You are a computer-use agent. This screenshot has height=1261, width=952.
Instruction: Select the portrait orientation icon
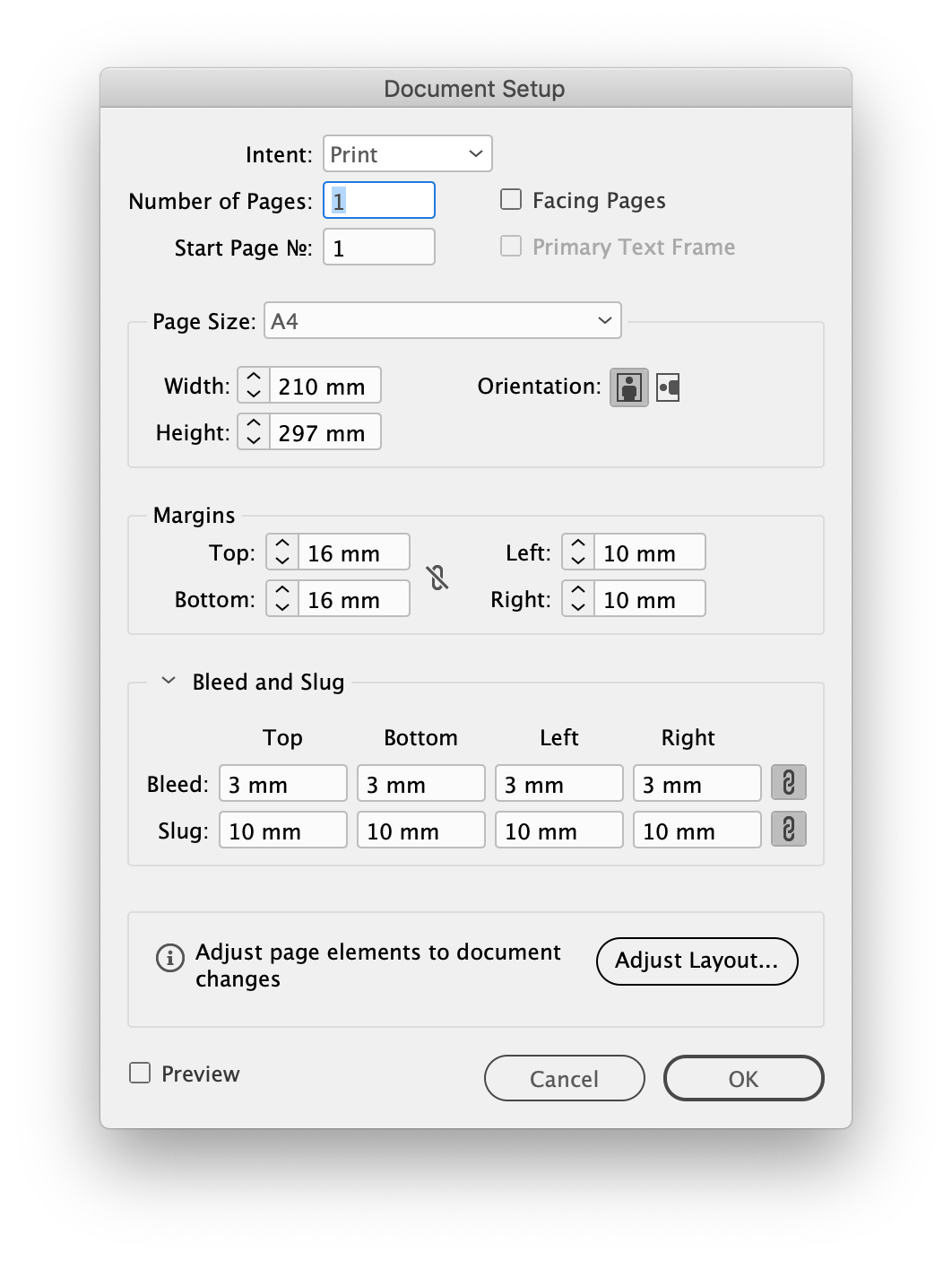click(x=628, y=387)
